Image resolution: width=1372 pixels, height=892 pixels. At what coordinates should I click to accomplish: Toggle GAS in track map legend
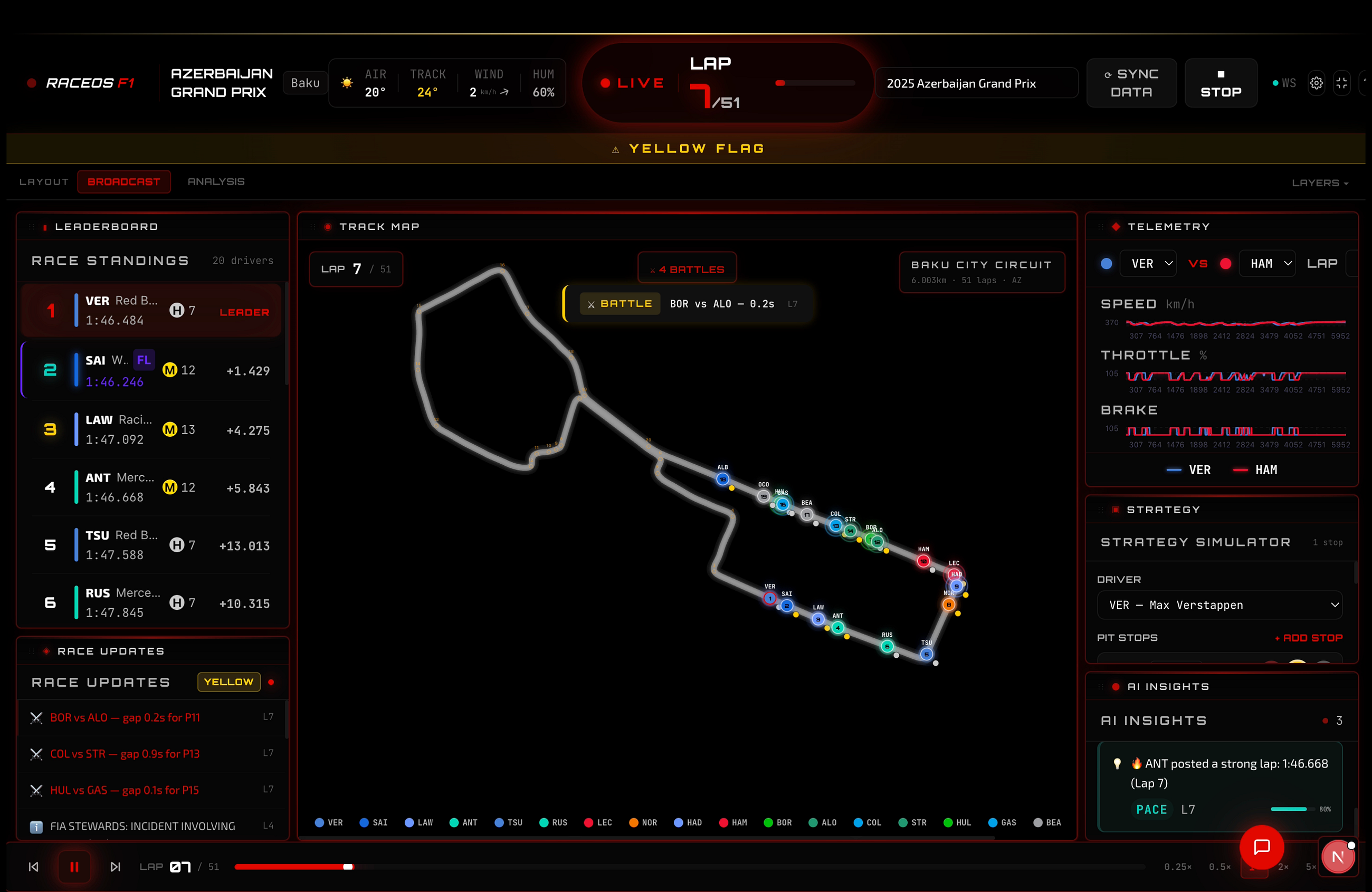pyautogui.click(x=1002, y=822)
